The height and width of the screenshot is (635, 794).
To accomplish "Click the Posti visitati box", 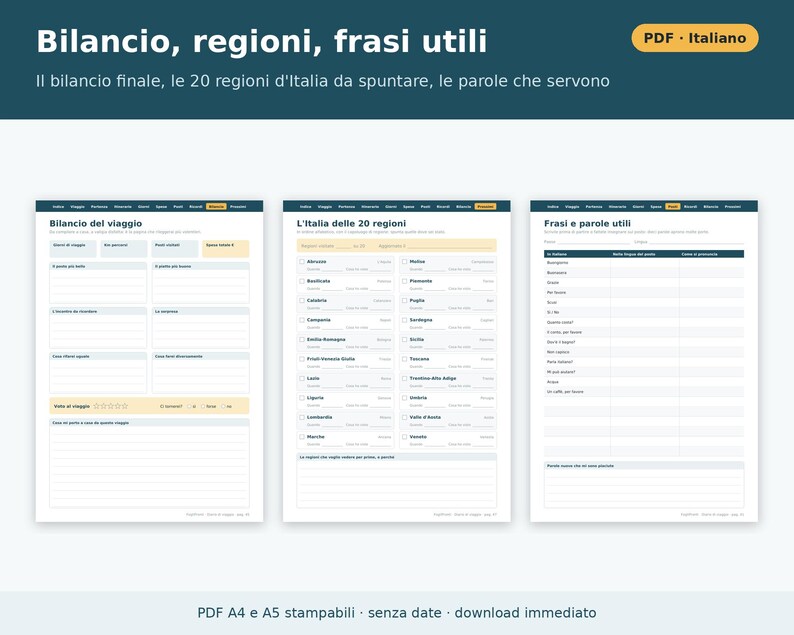I will click(x=175, y=249).
